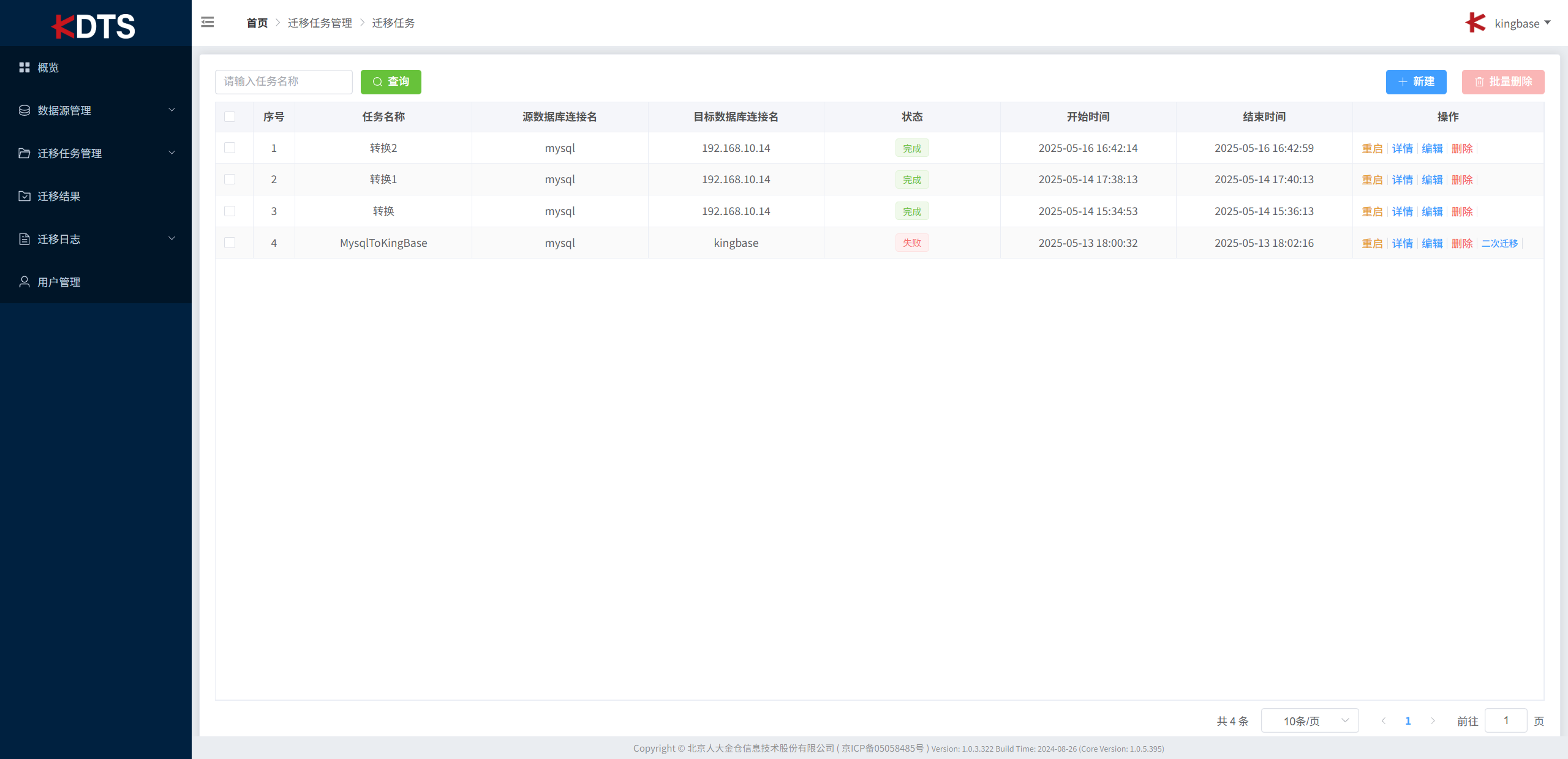Go to next page arrow in pagination
The height and width of the screenshot is (759, 1568).
1433,721
